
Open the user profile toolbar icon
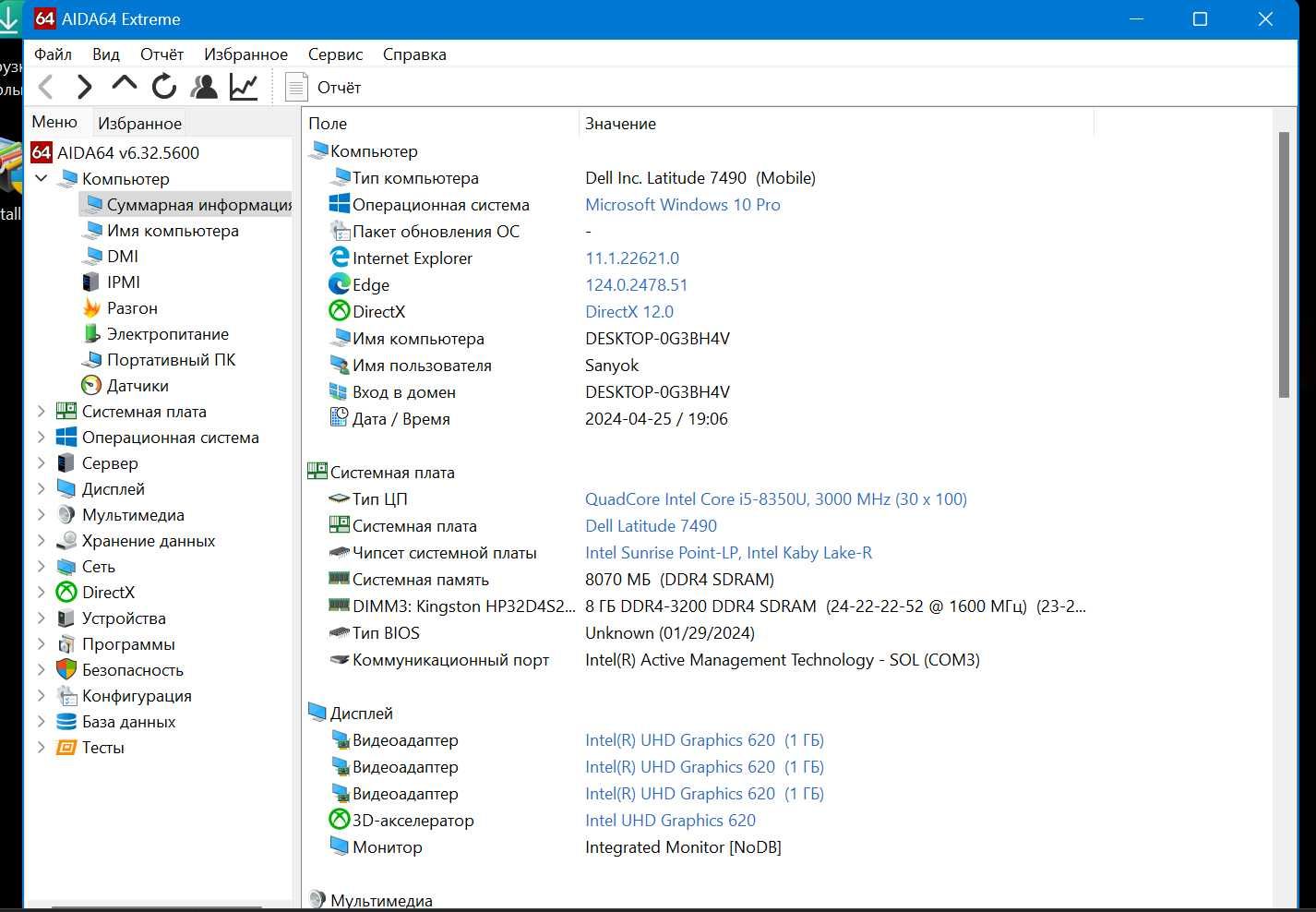pyautogui.click(x=204, y=87)
